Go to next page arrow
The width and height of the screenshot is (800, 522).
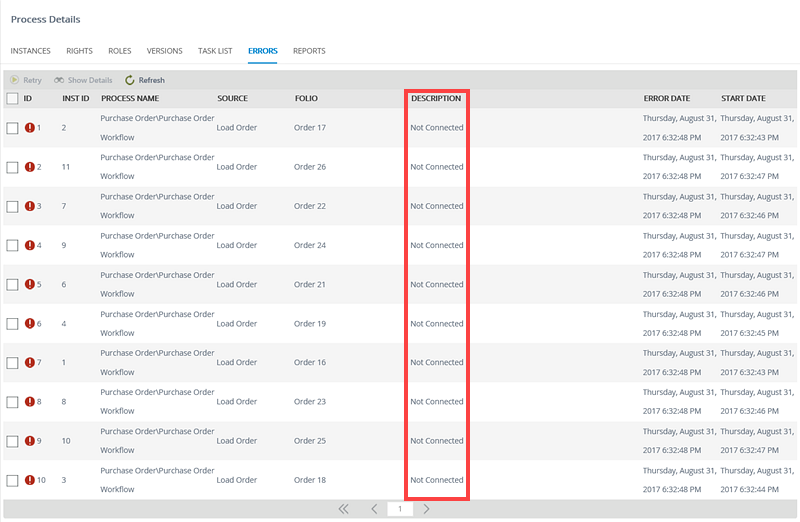pos(427,509)
